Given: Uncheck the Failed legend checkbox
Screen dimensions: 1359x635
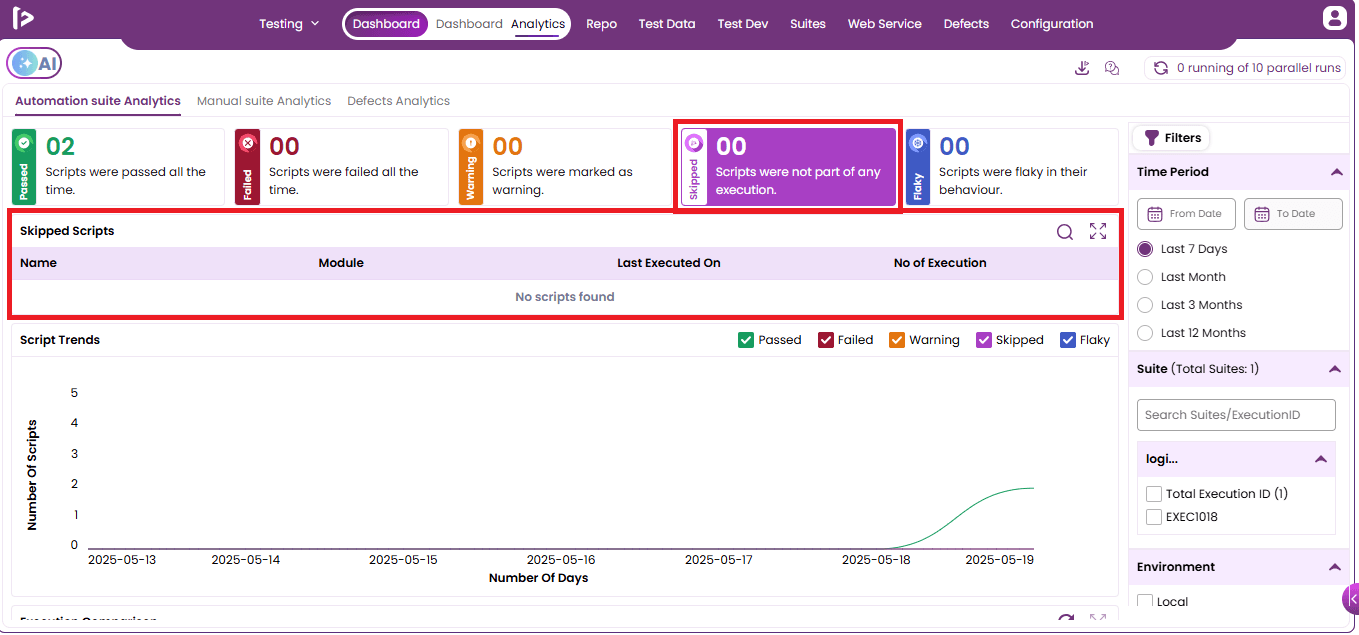Looking at the screenshot, I should 826,340.
